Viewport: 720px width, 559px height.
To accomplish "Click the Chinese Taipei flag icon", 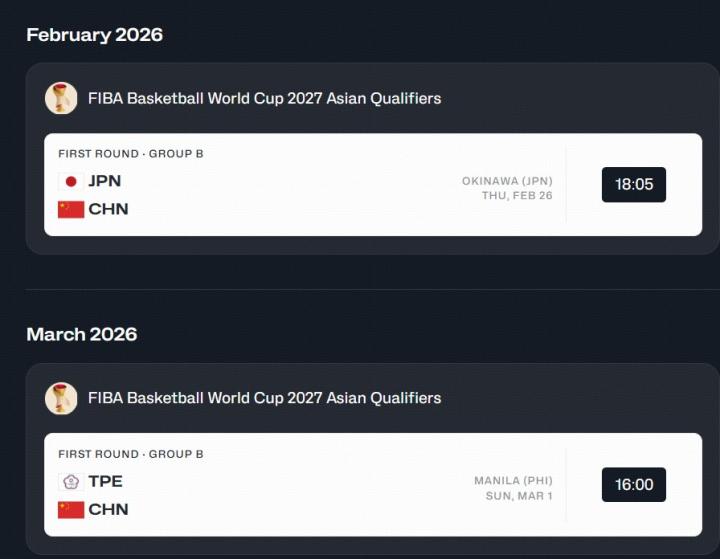I will [x=70, y=481].
